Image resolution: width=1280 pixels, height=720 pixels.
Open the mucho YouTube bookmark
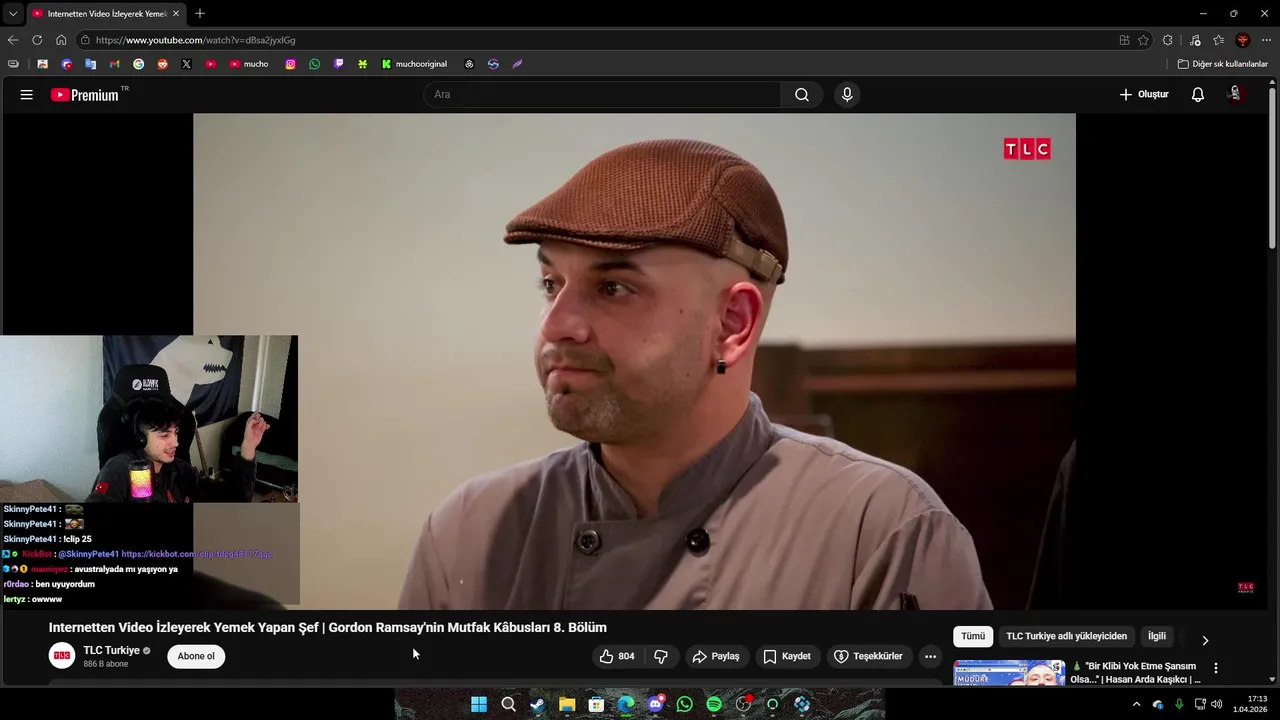(x=249, y=64)
